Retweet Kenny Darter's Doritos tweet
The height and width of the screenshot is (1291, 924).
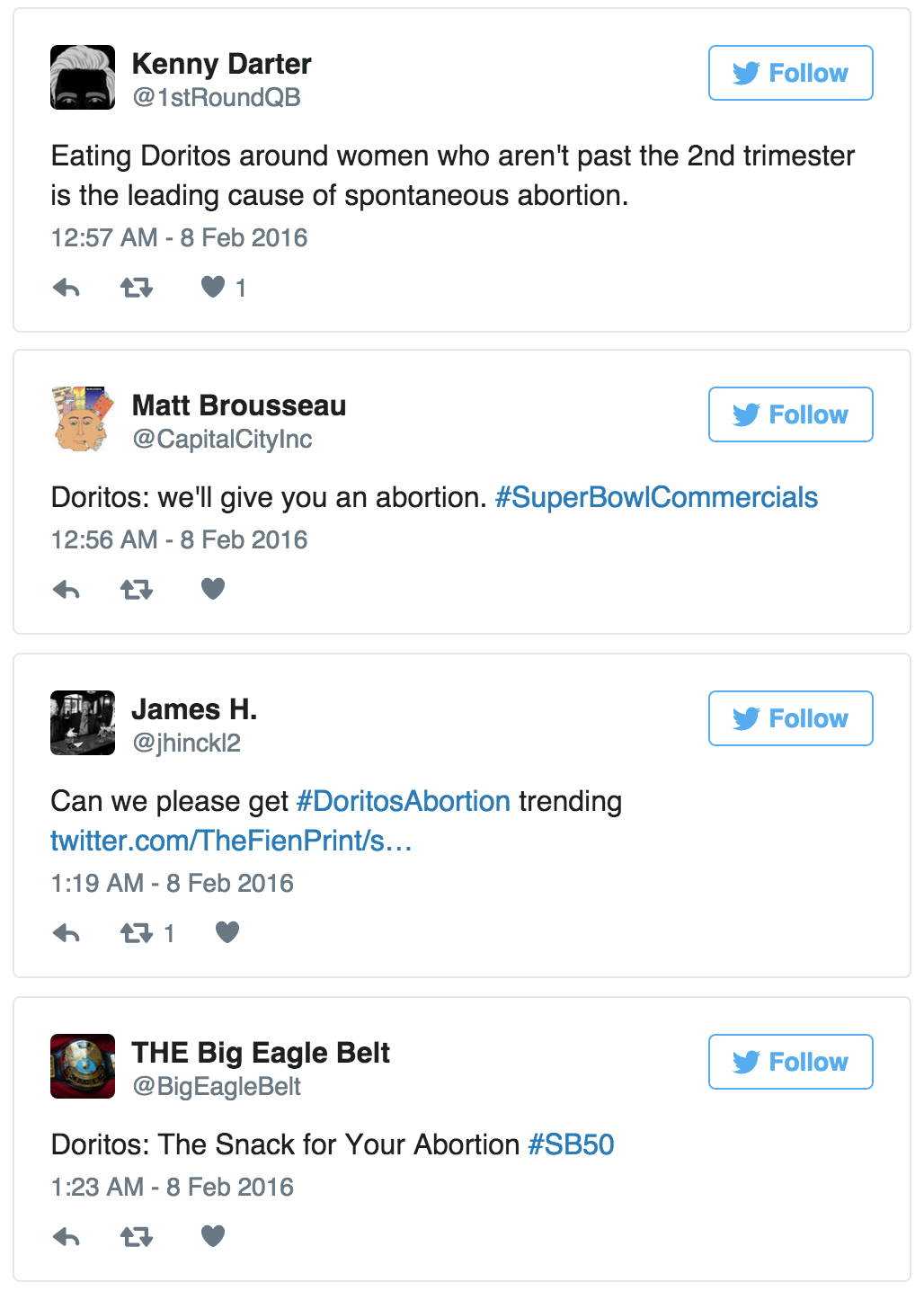click(137, 288)
